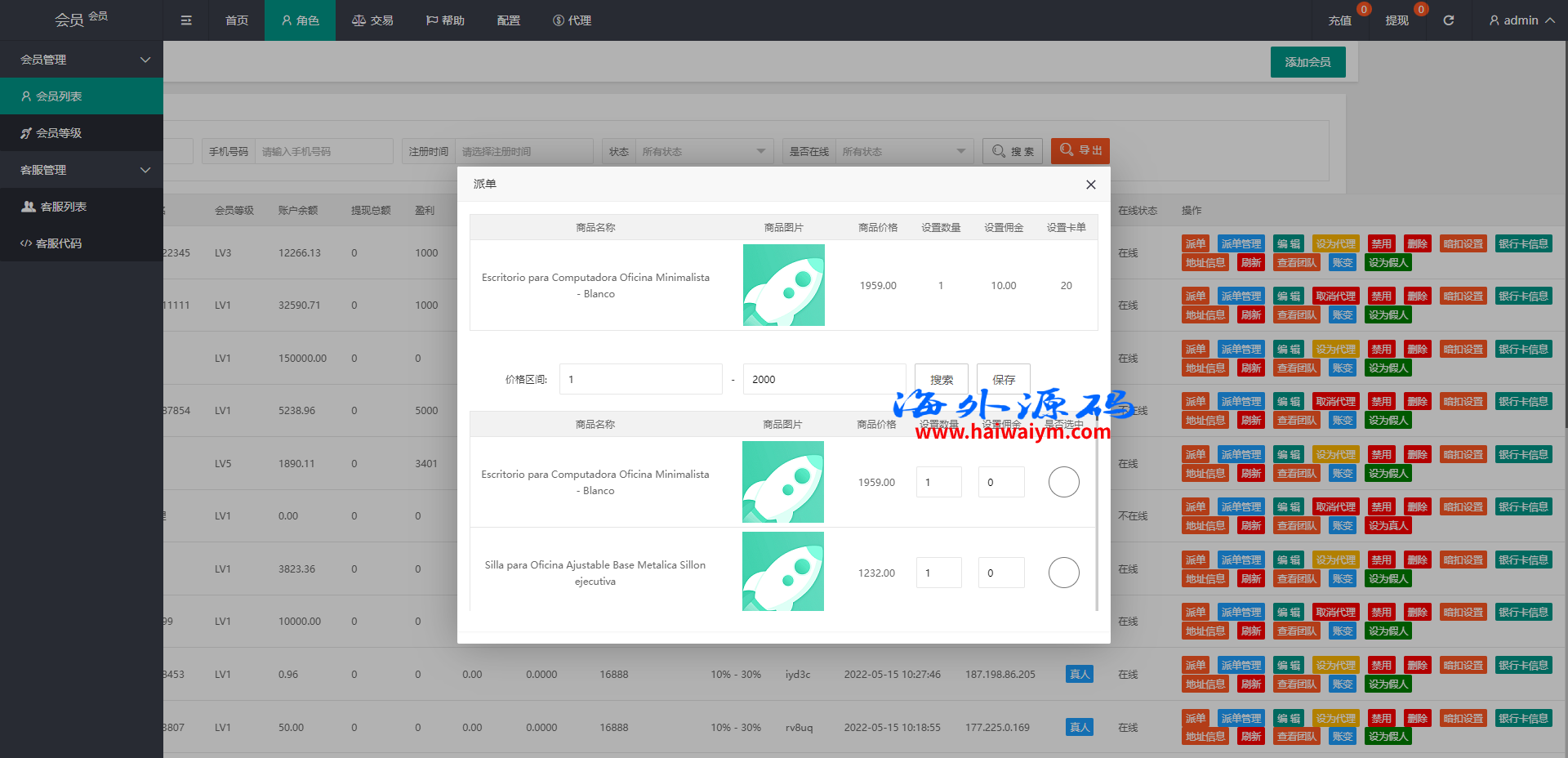This screenshot has height=758, width=1568.
Task: Open 会员等级 sidebar item
Action: coord(59,133)
